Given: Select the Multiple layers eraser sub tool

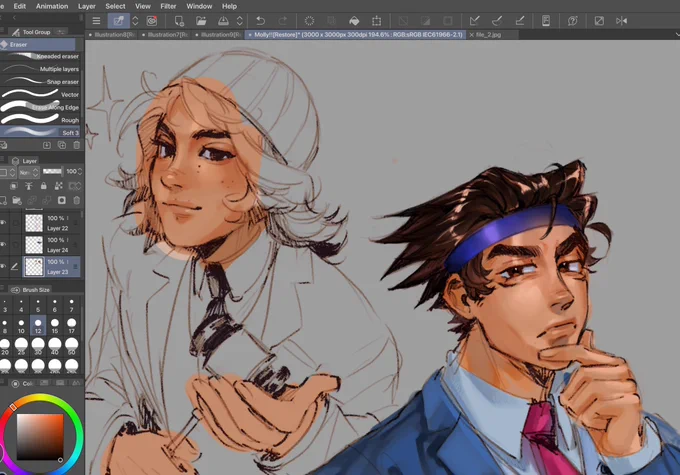Looking at the screenshot, I should tap(40, 69).
